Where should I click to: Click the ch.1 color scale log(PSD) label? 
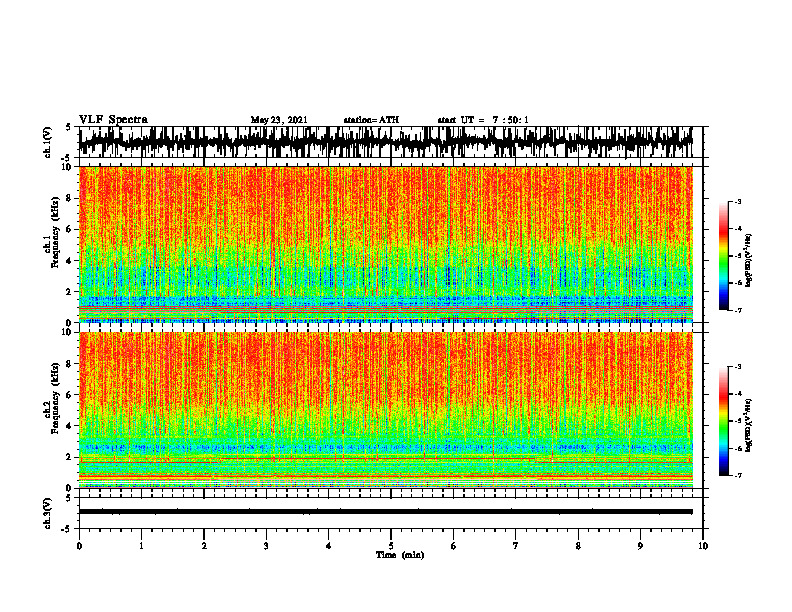pos(748,260)
